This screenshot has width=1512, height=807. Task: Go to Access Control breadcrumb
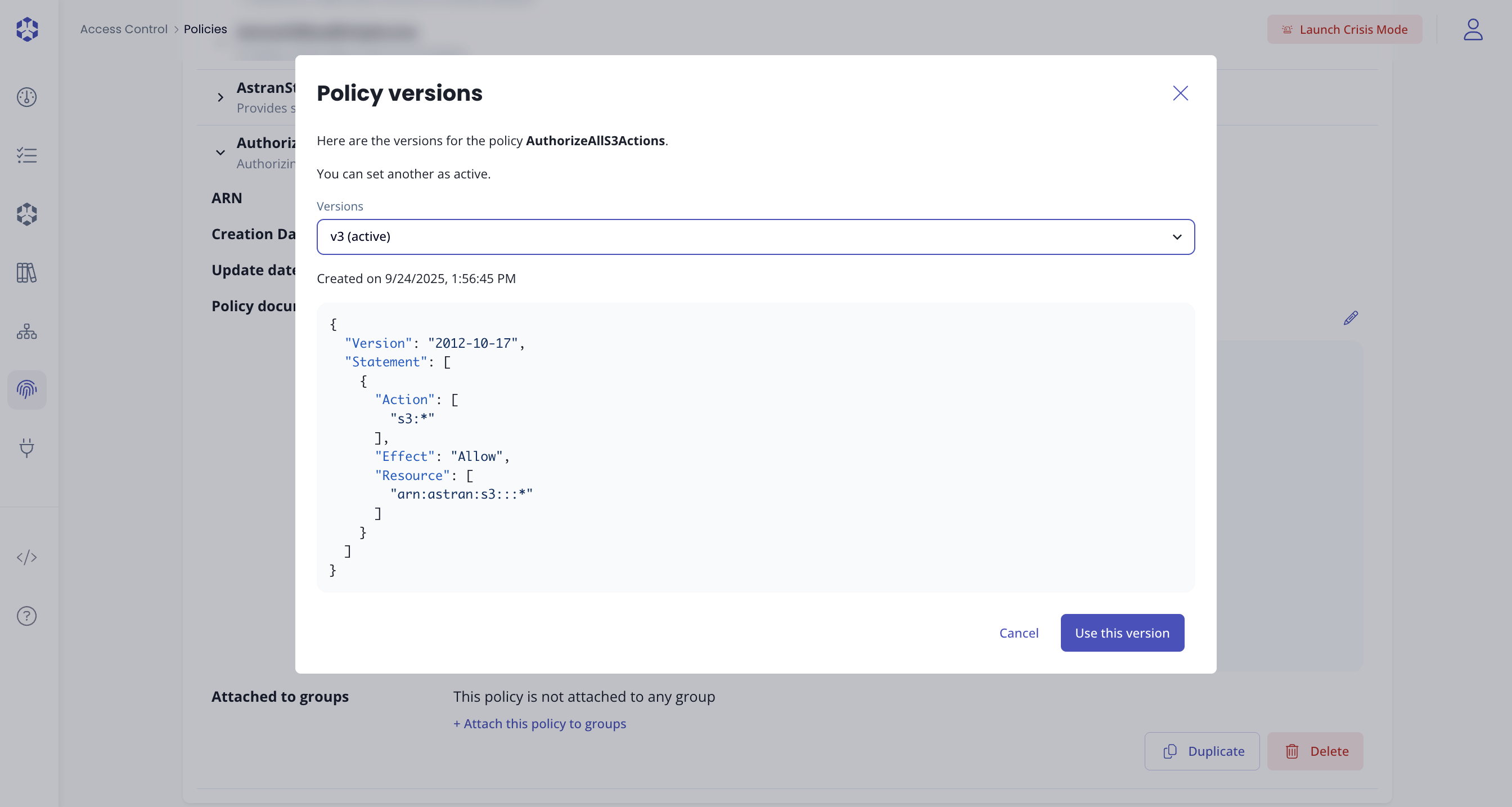point(124,29)
